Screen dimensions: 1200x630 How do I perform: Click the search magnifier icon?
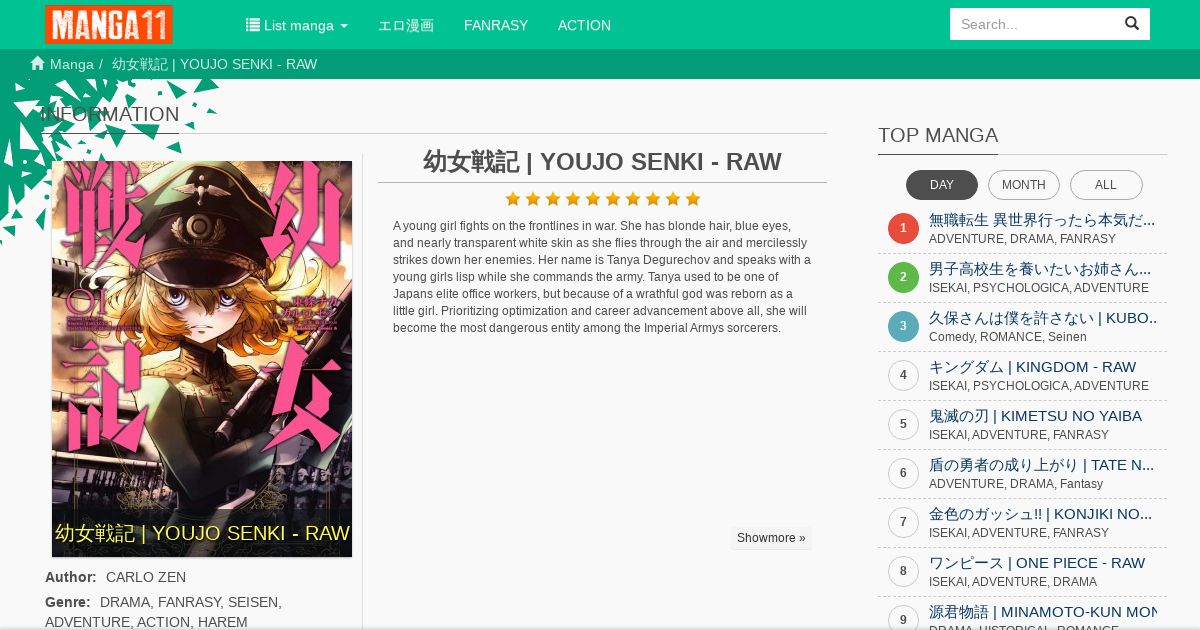(1132, 24)
